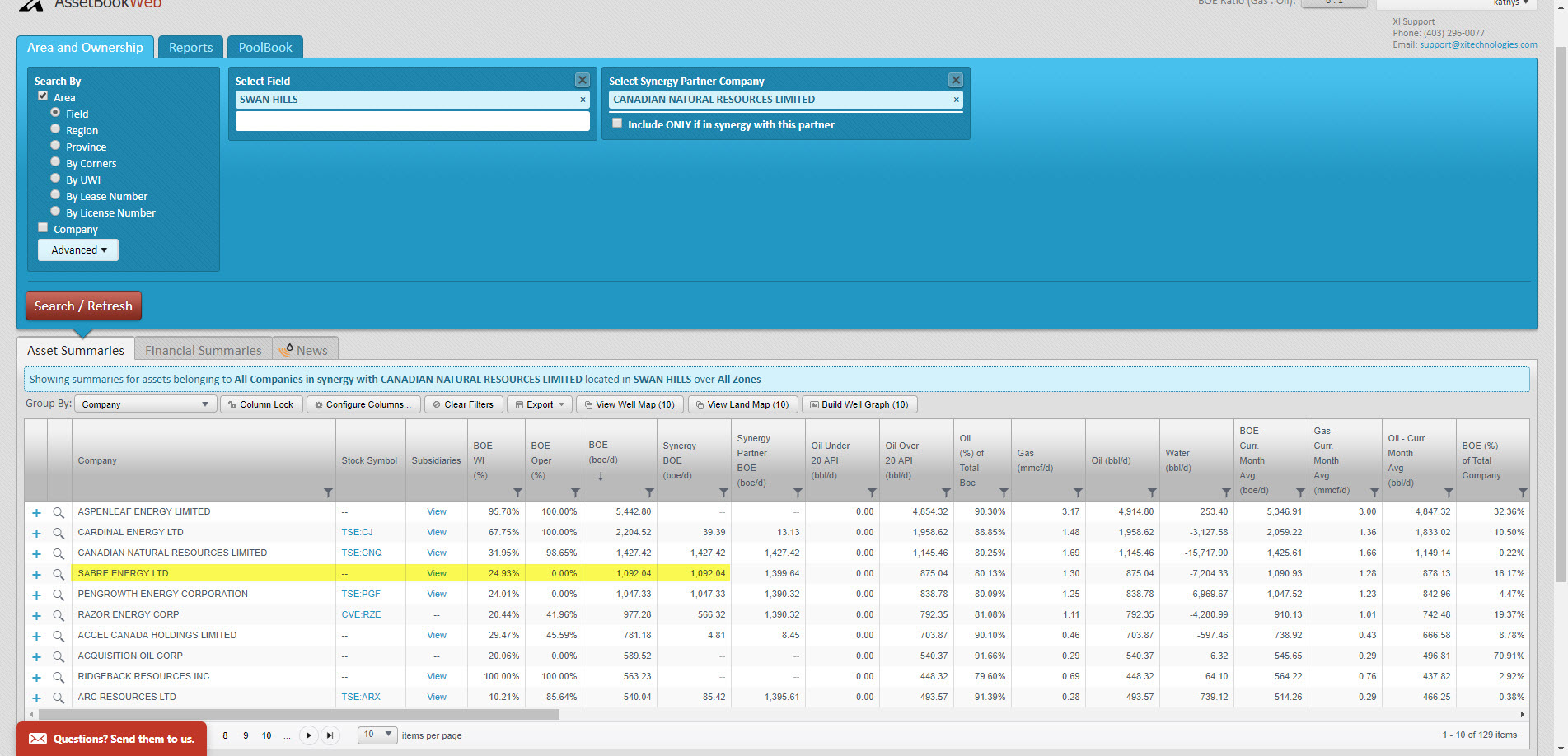Click the Column Lock button
The width and height of the screenshot is (1568, 756).
(260, 404)
